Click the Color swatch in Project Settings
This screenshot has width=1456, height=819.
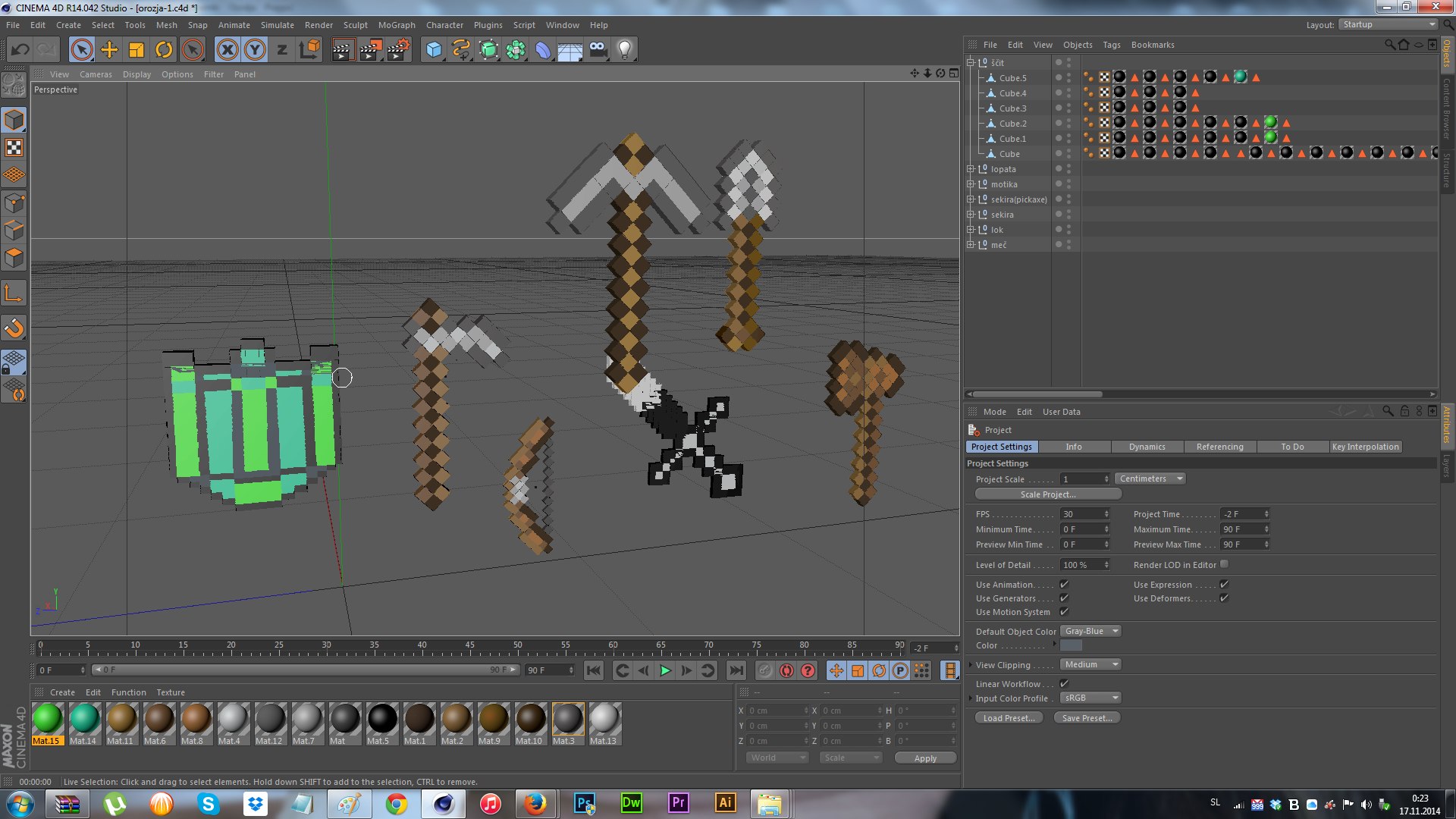[1071, 645]
